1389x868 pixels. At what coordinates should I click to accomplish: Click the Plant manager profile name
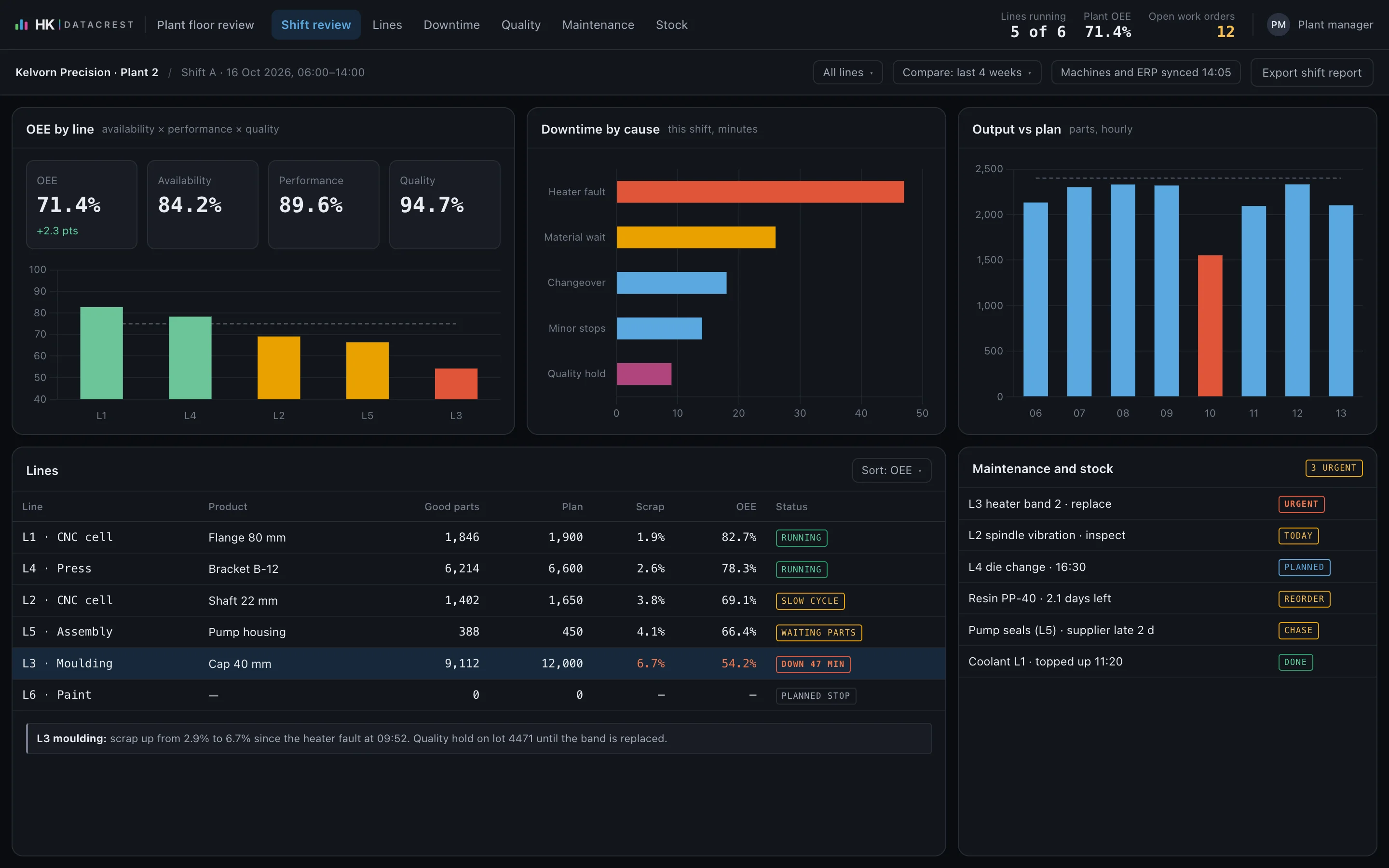pyautogui.click(x=1335, y=25)
